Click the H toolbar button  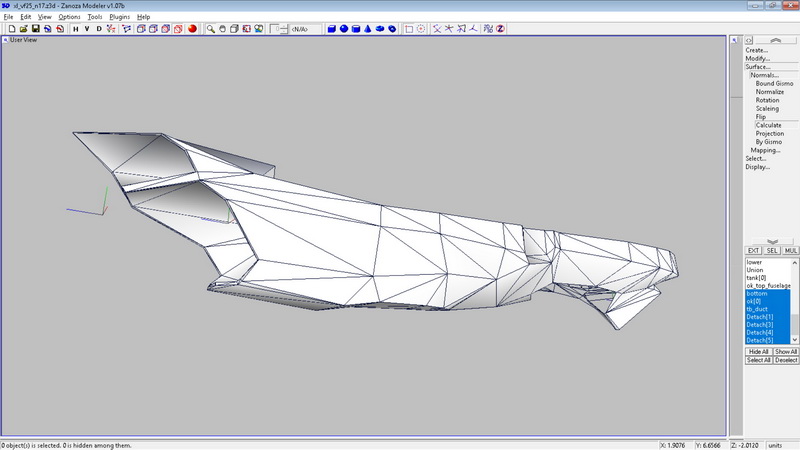tap(75, 29)
